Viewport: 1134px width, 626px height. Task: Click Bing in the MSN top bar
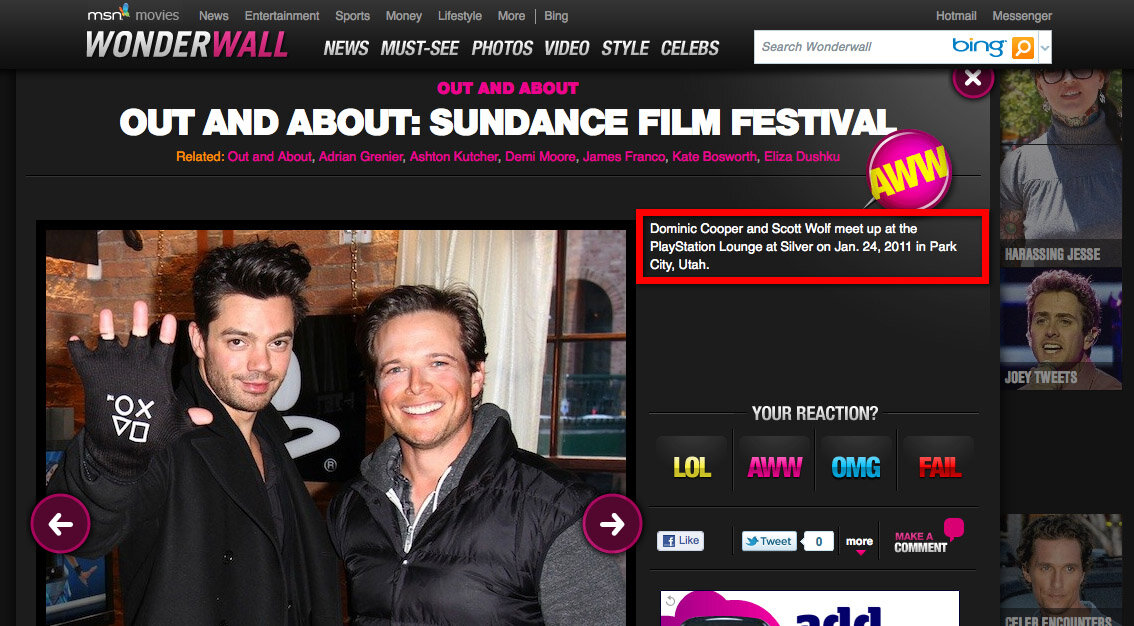pos(556,16)
